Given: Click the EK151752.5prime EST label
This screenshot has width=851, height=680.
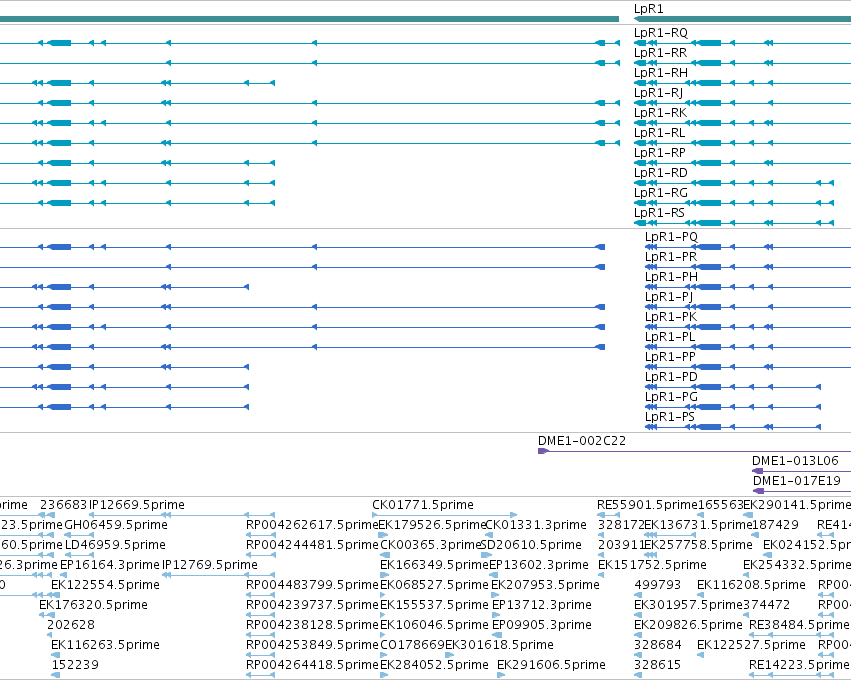Looking at the screenshot, I should 652,565.
